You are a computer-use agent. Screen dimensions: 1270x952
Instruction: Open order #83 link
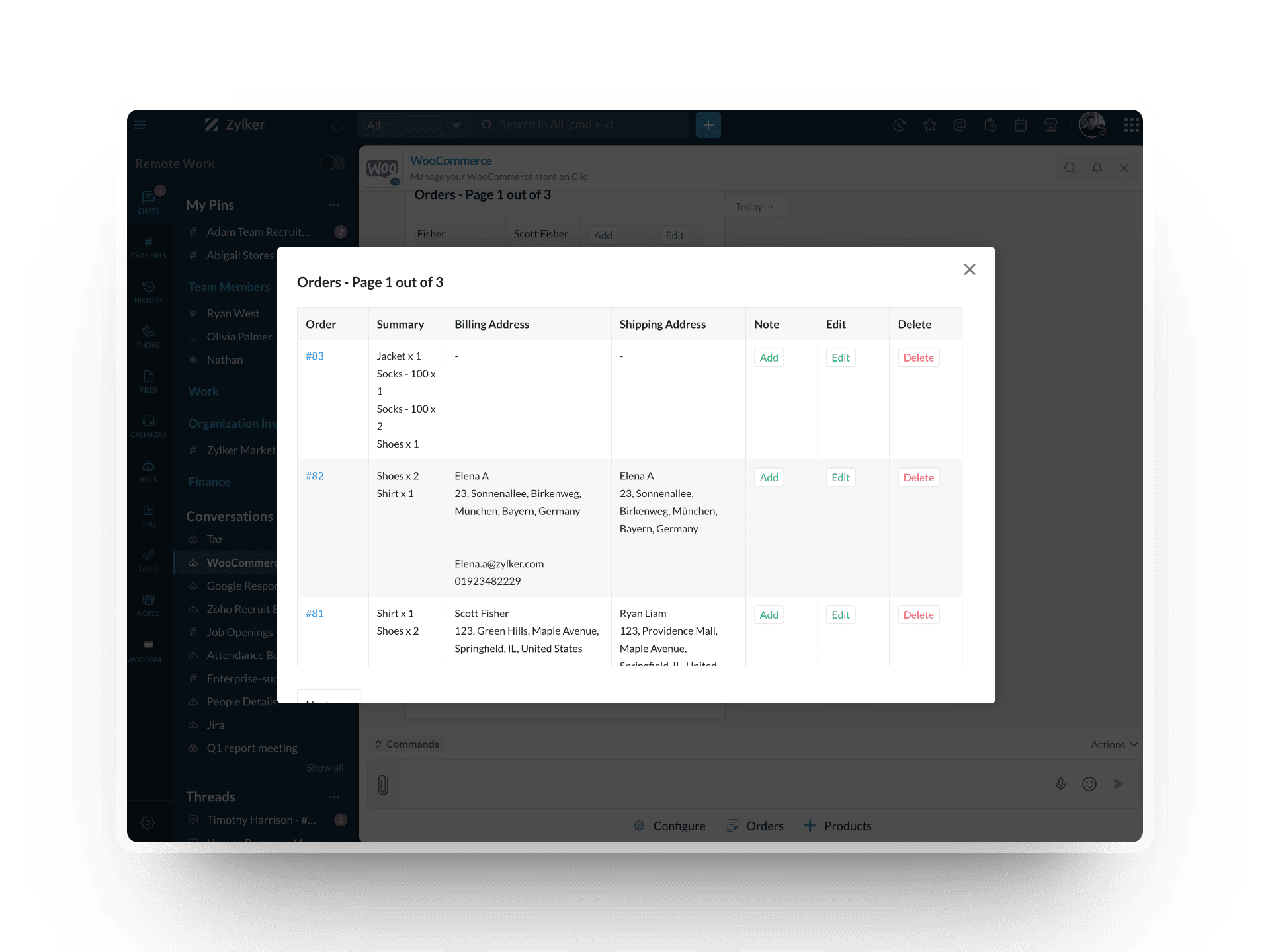(x=314, y=356)
